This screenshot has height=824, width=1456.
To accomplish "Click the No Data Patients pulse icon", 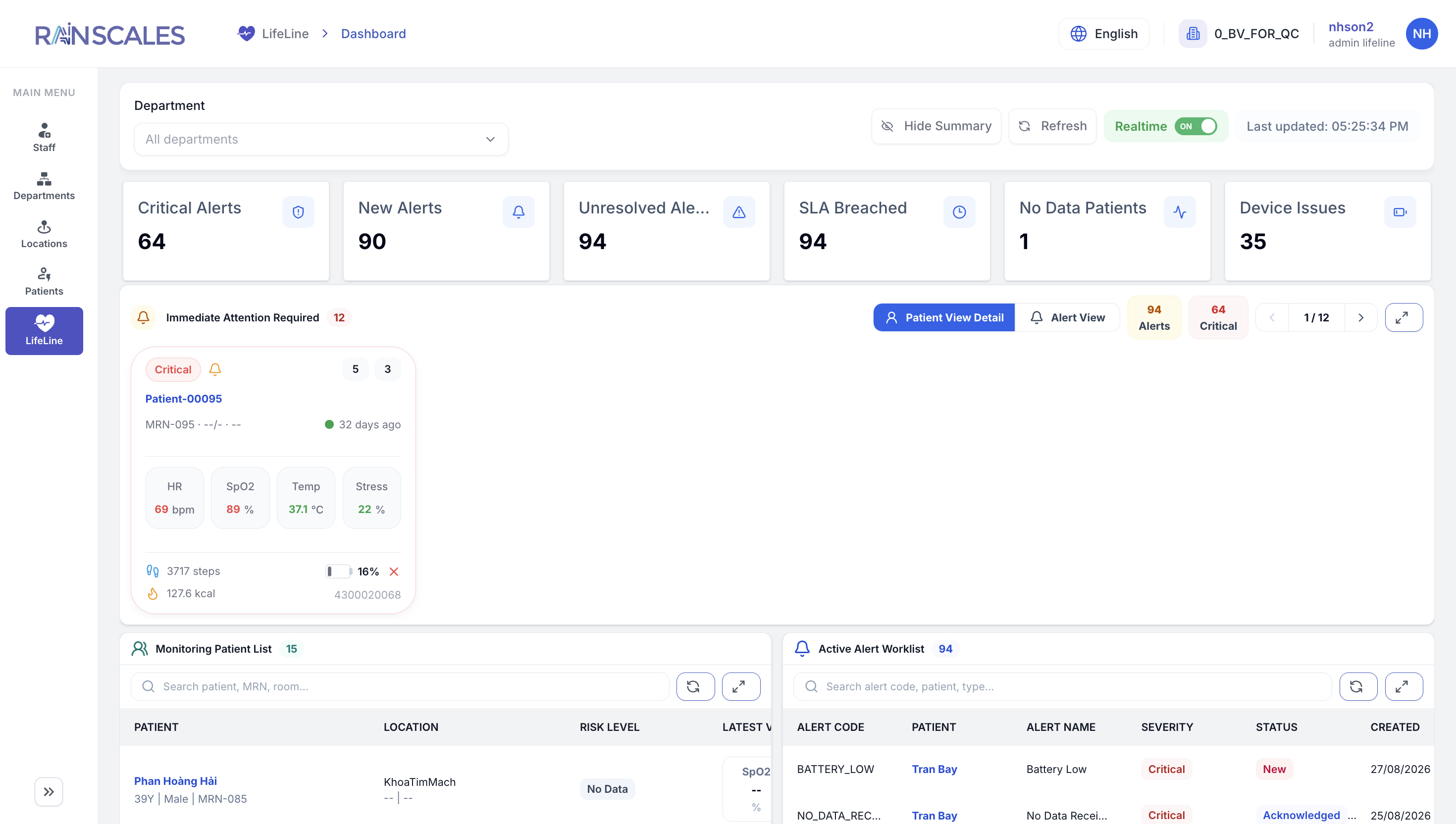I will point(1180,211).
